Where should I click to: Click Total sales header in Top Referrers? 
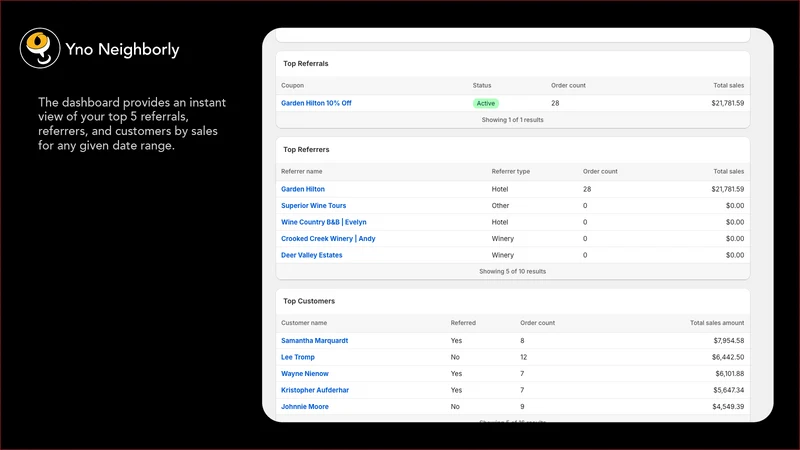click(x=729, y=171)
